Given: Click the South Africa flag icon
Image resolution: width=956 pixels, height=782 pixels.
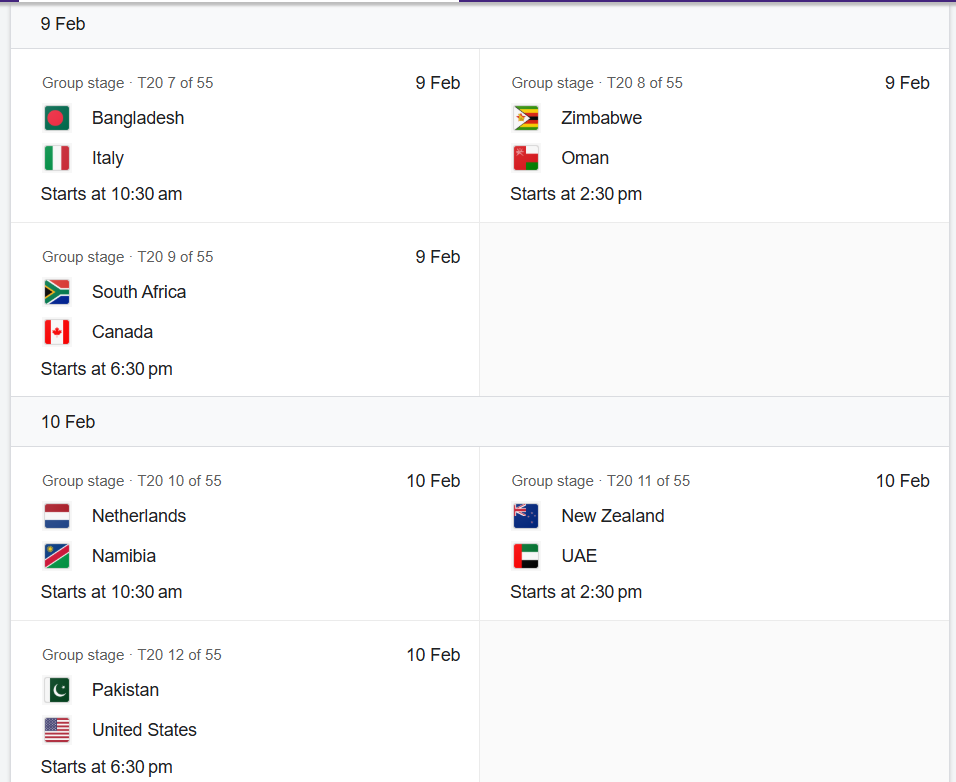Looking at the screenshot, I should point(57,292).
